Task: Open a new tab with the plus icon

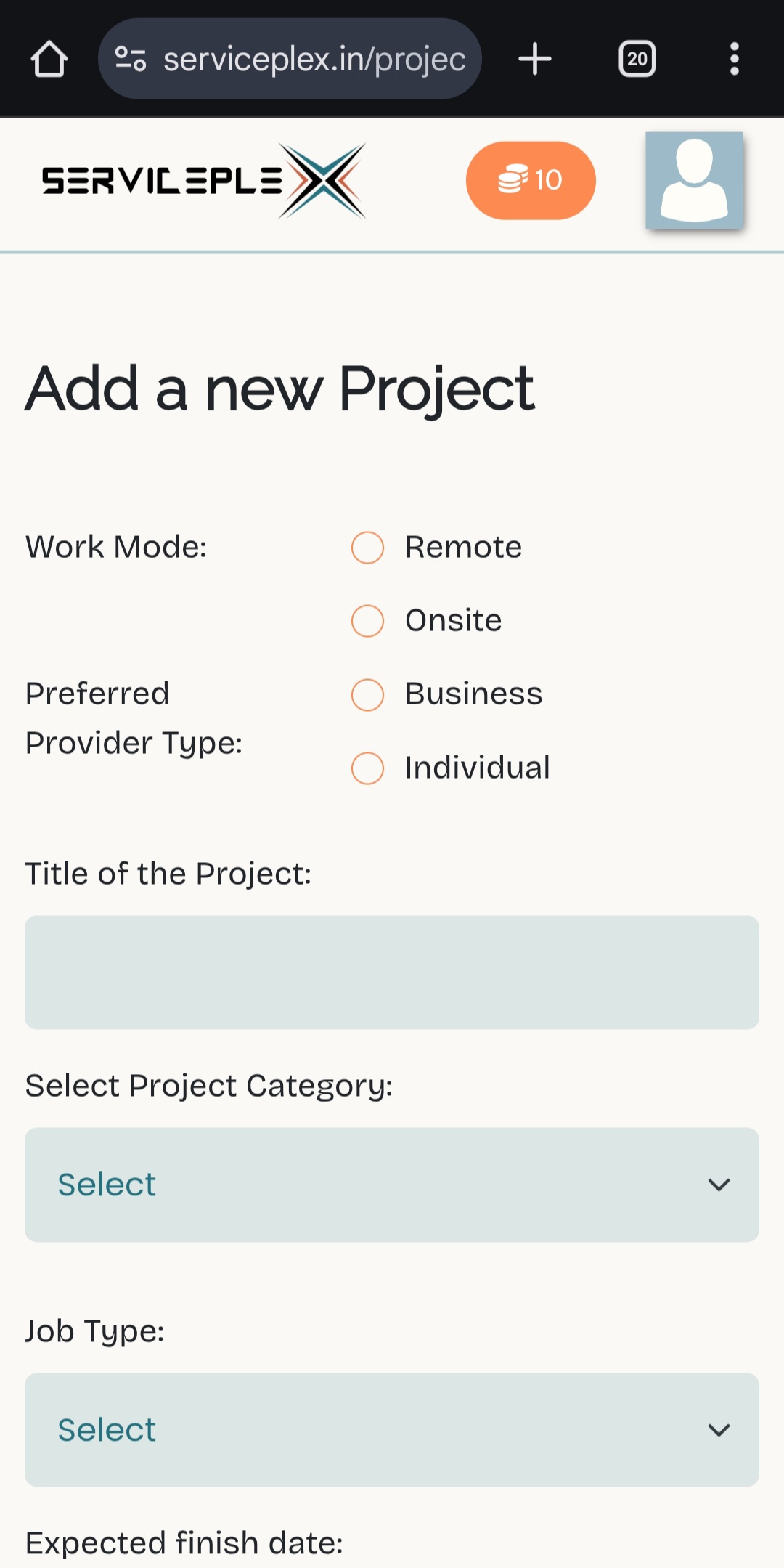Action: click(x=534, y=59)
